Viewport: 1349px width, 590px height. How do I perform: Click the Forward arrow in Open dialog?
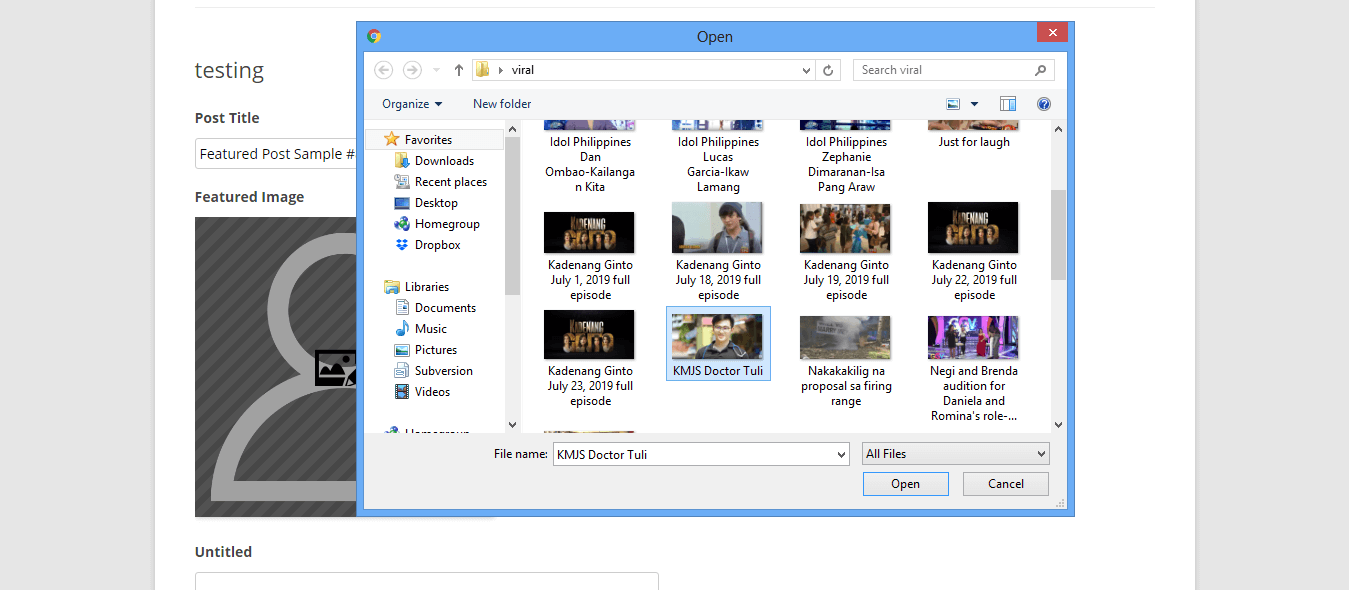pos(412,70)
